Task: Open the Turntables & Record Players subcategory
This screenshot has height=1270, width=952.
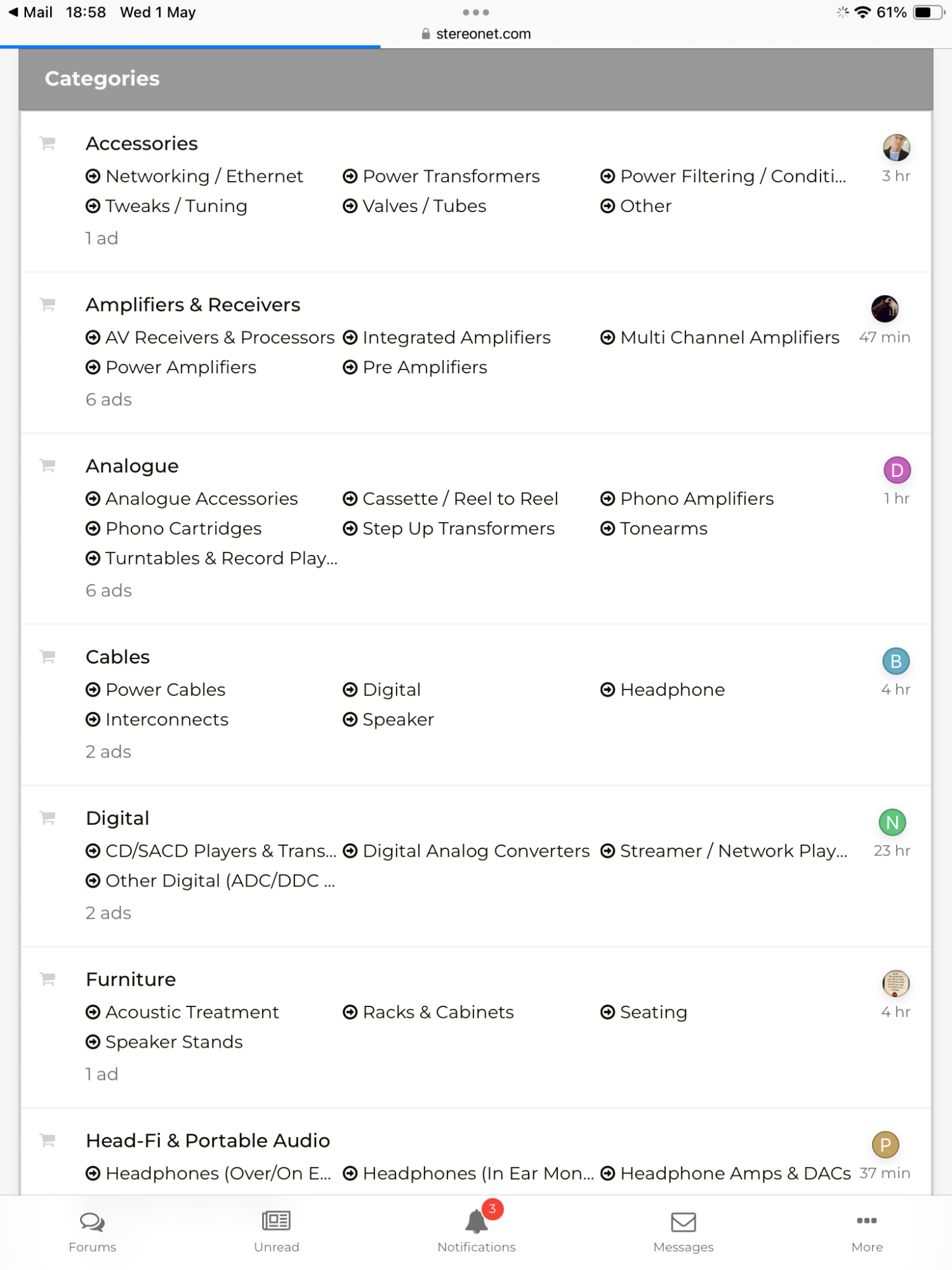Action: [220, 558]
